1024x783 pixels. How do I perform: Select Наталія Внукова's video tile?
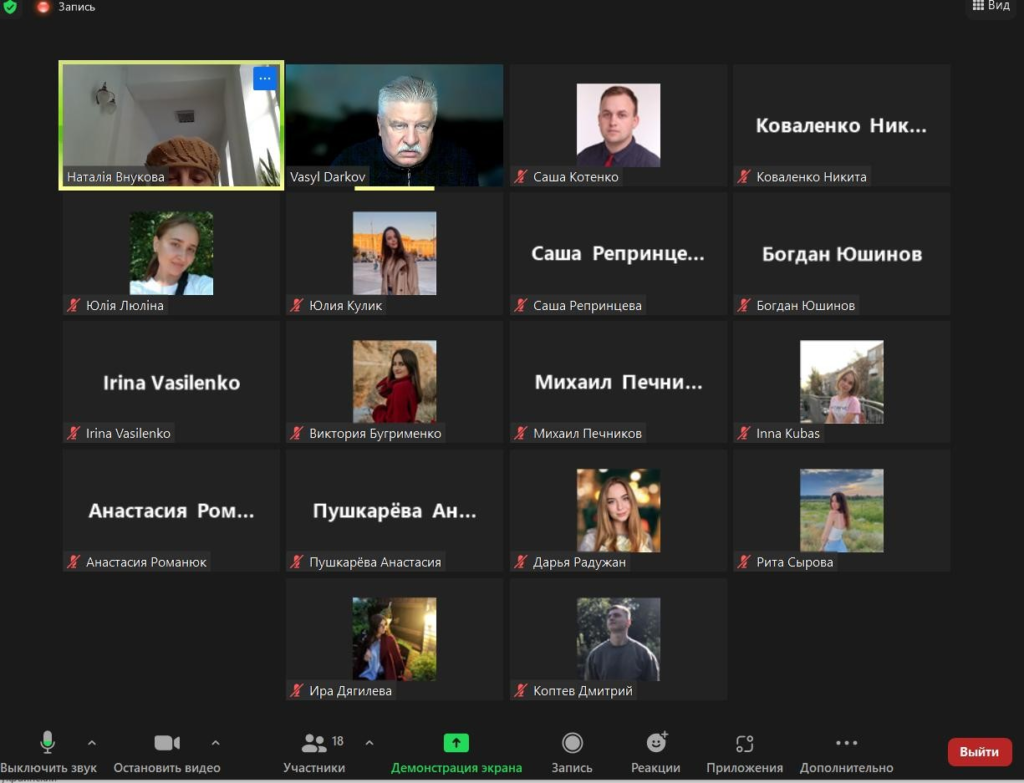coord(171,125)
